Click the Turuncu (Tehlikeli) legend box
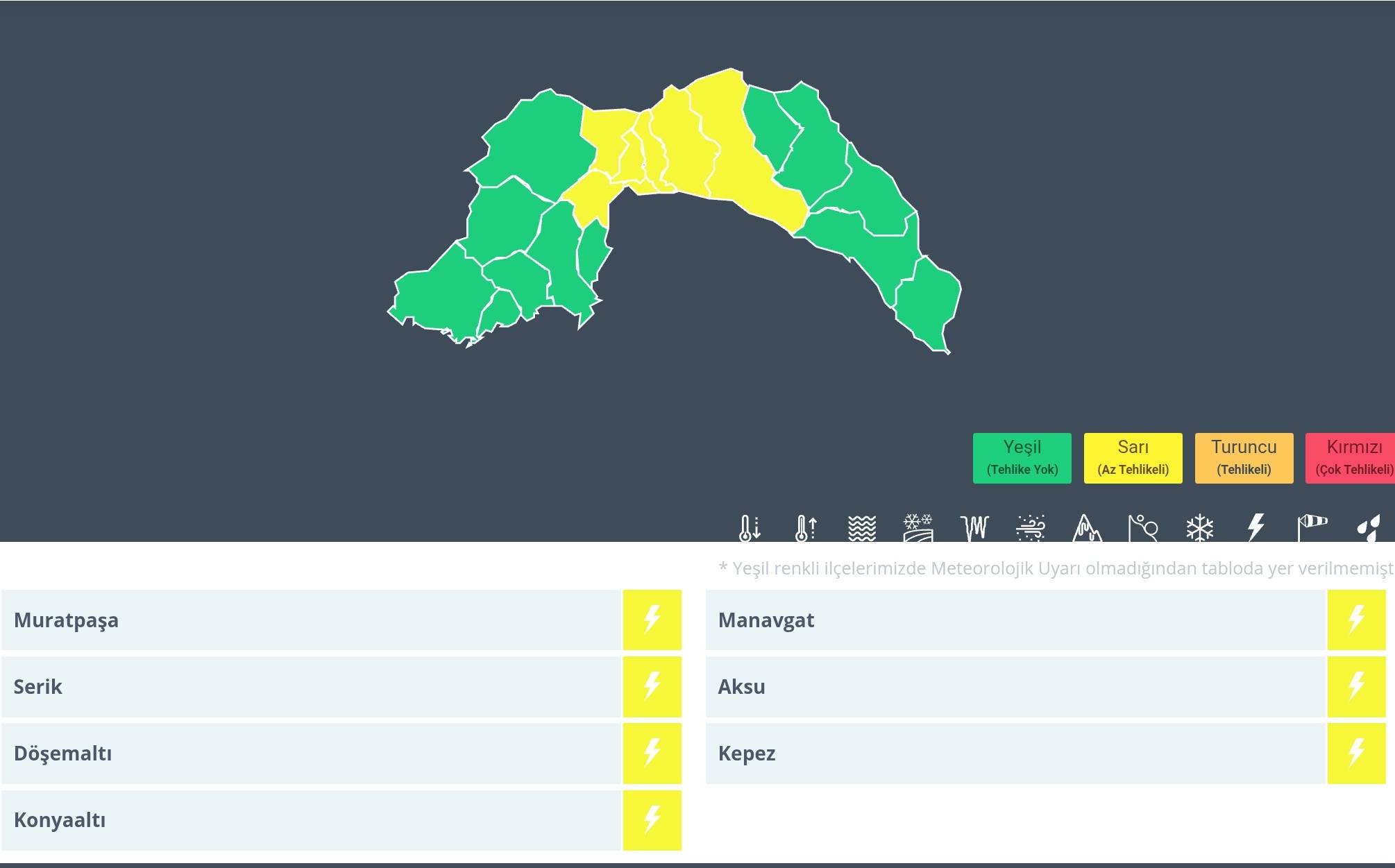 [1244, 458]
